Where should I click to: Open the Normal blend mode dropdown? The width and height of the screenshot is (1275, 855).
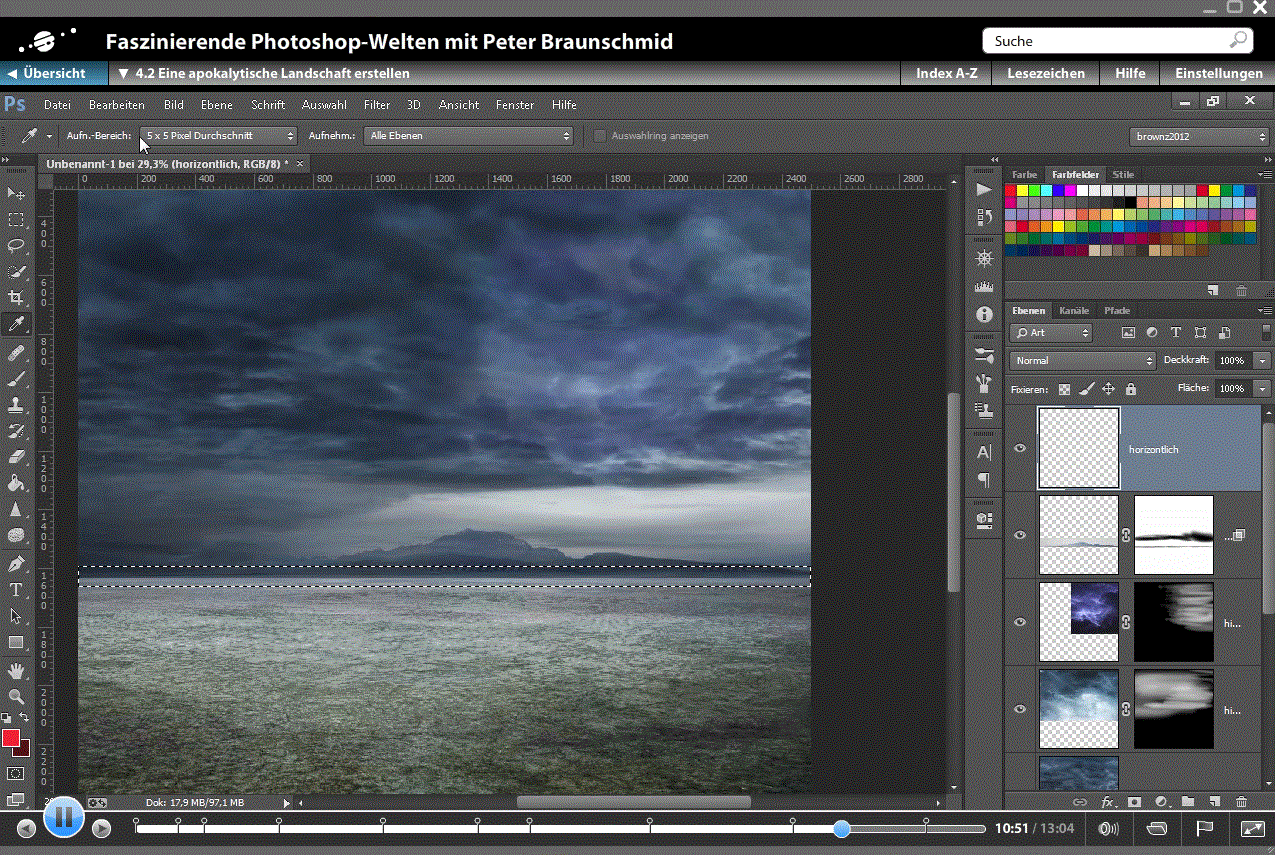(x=1083, y=360)
